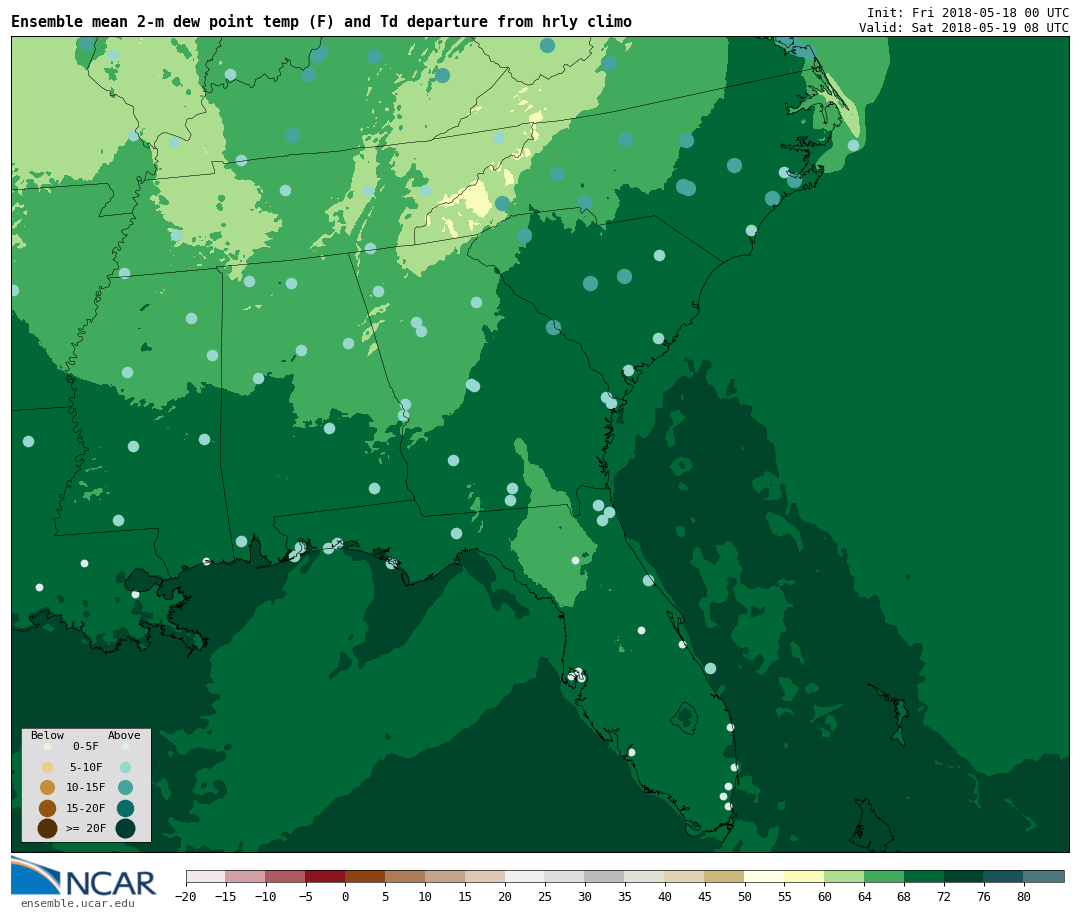Click the Below 5-10F tan legend circle

pyautogui.click(x=48, y=767)
